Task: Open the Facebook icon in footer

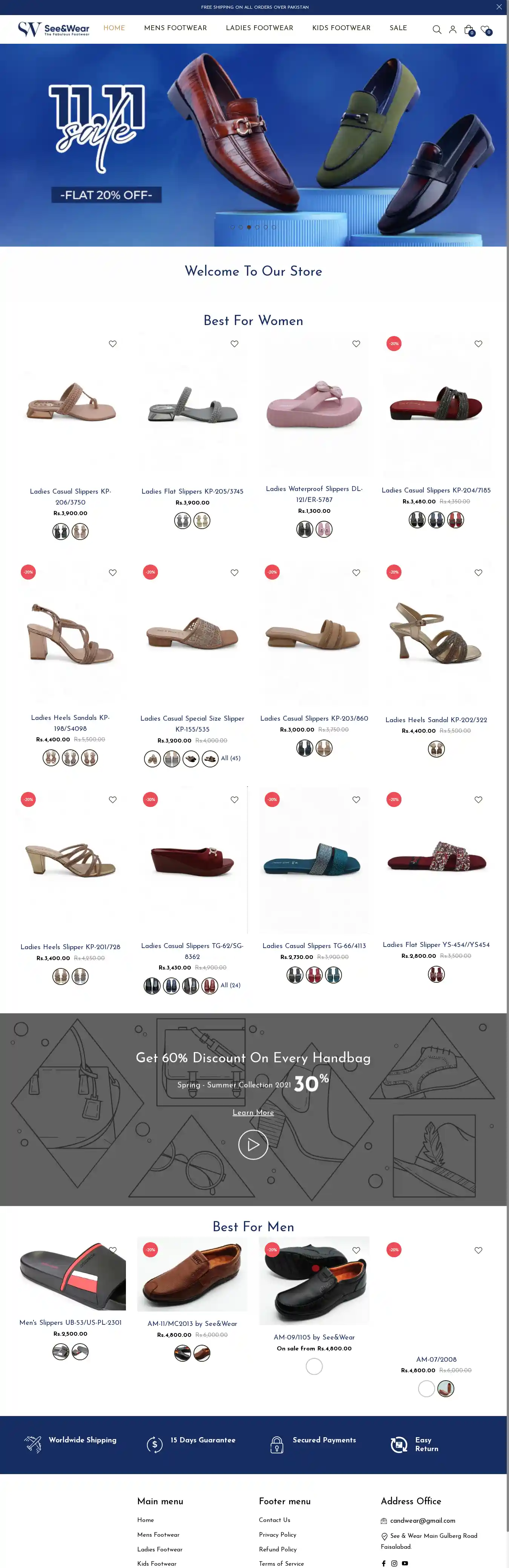Action: pyautogui.click(x=383, y=1563)
